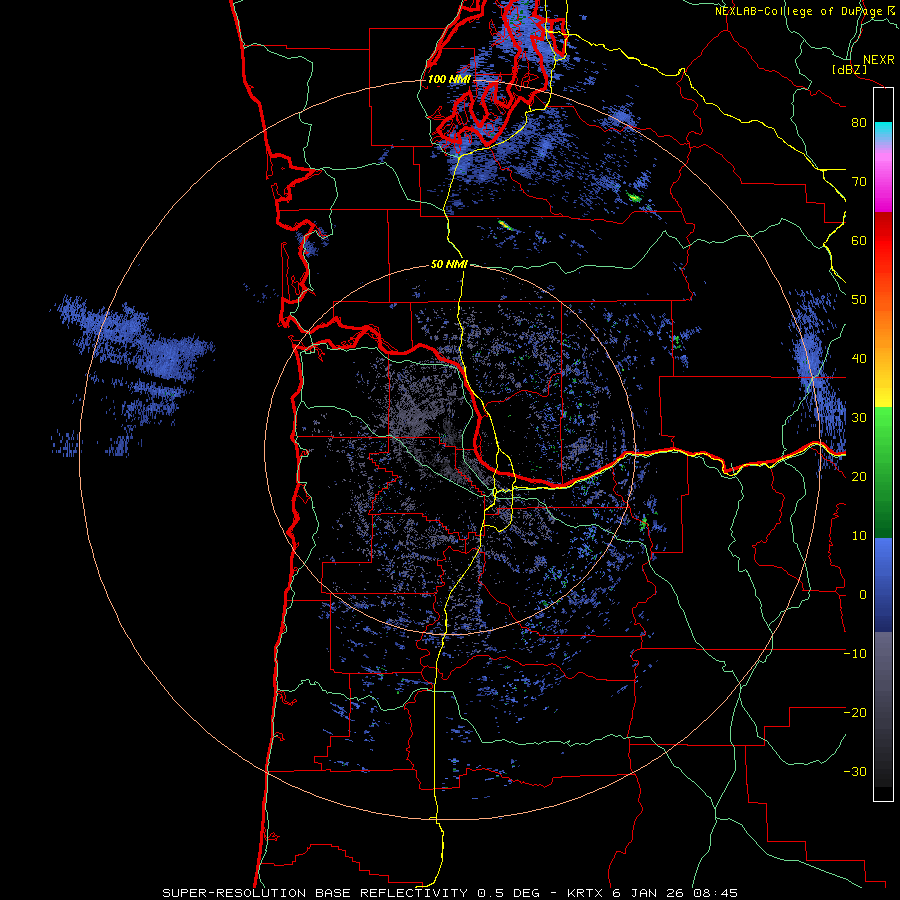Viewport: 900px width, 900px height.
Task: Click the -20 value on the dBZ scale
Action: 855,712
